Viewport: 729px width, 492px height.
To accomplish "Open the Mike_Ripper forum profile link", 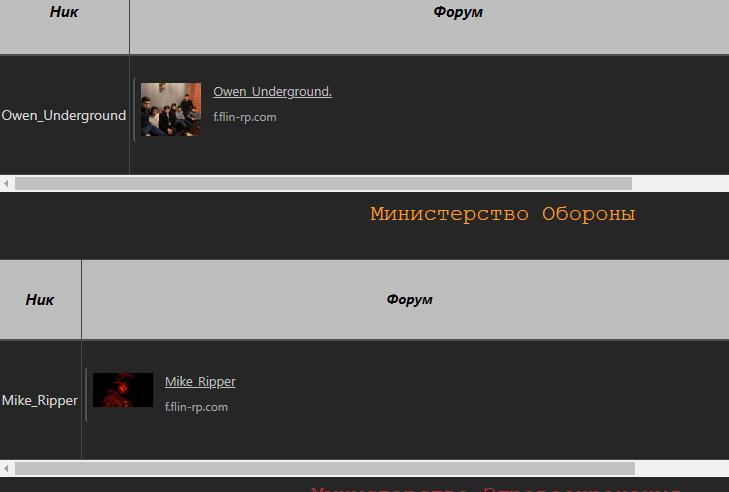I will [200, 382].
